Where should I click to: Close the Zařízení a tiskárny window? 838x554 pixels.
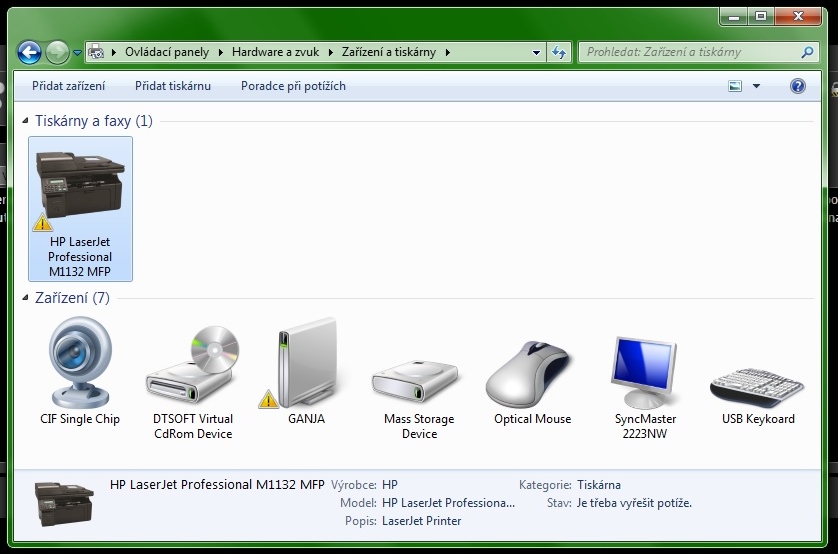(x=797, y=17)
